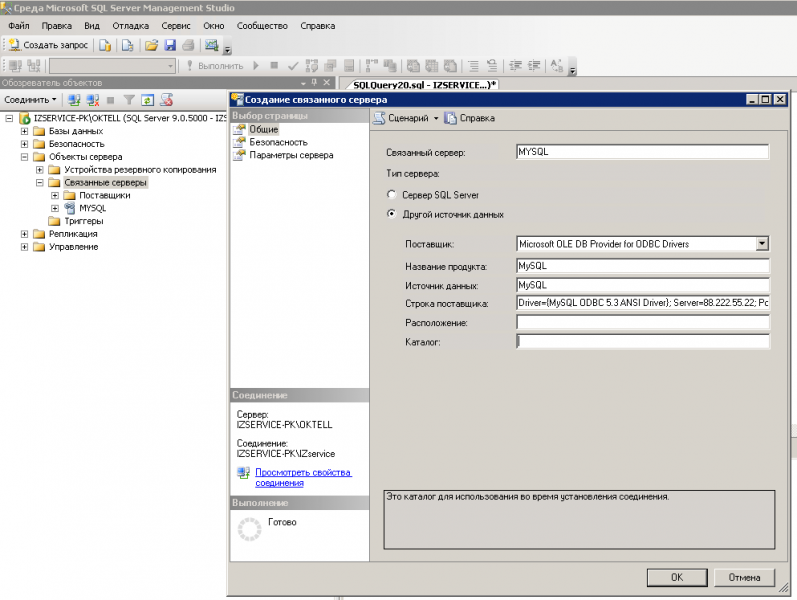The width and height of the screenshot is (797, 600).
Task: Expand the MYSQL linked server node
Action: pyautogui.click(x=54, y=208)
